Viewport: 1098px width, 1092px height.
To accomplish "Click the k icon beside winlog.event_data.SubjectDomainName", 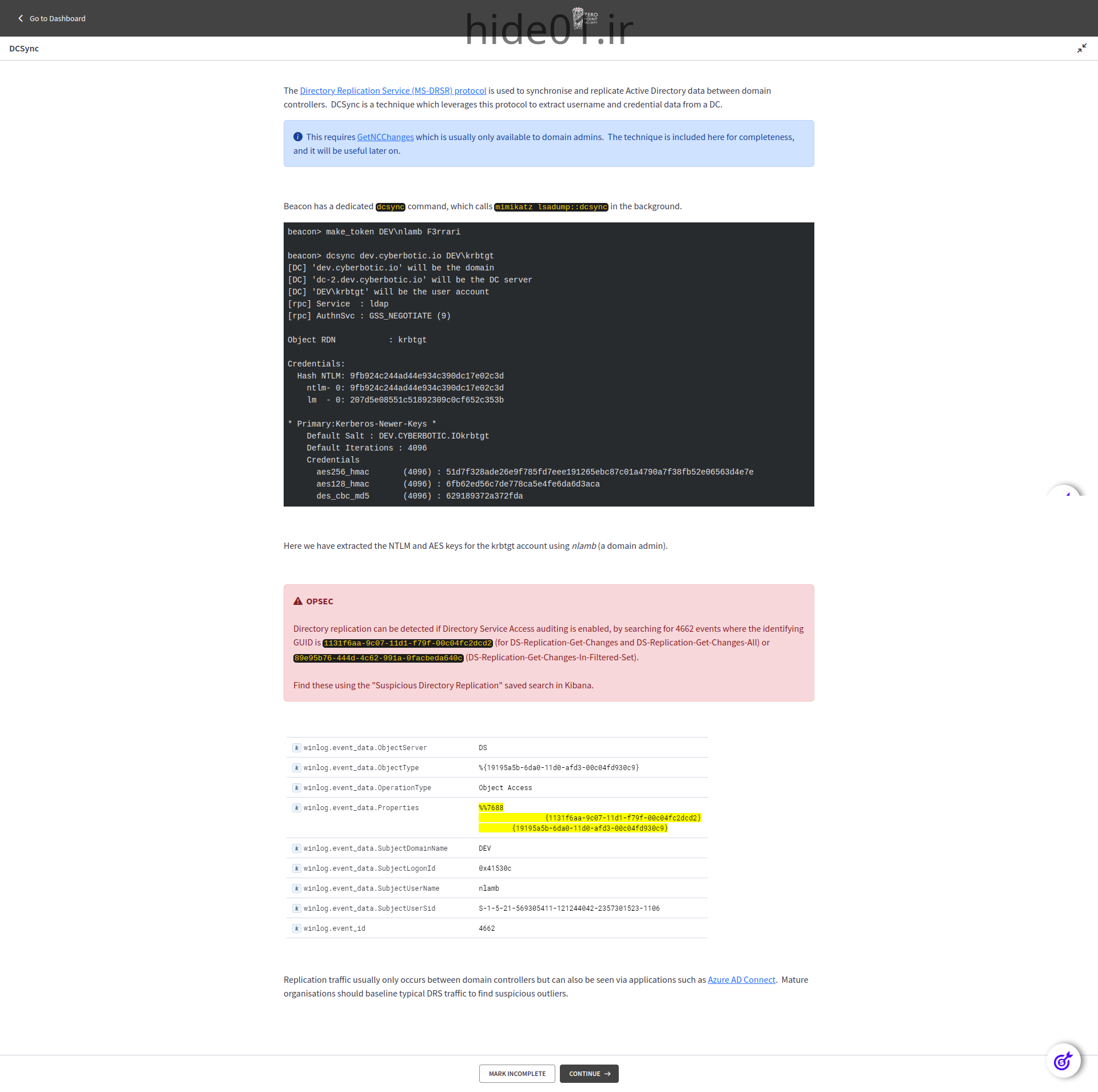I will [x=297, y=848].
